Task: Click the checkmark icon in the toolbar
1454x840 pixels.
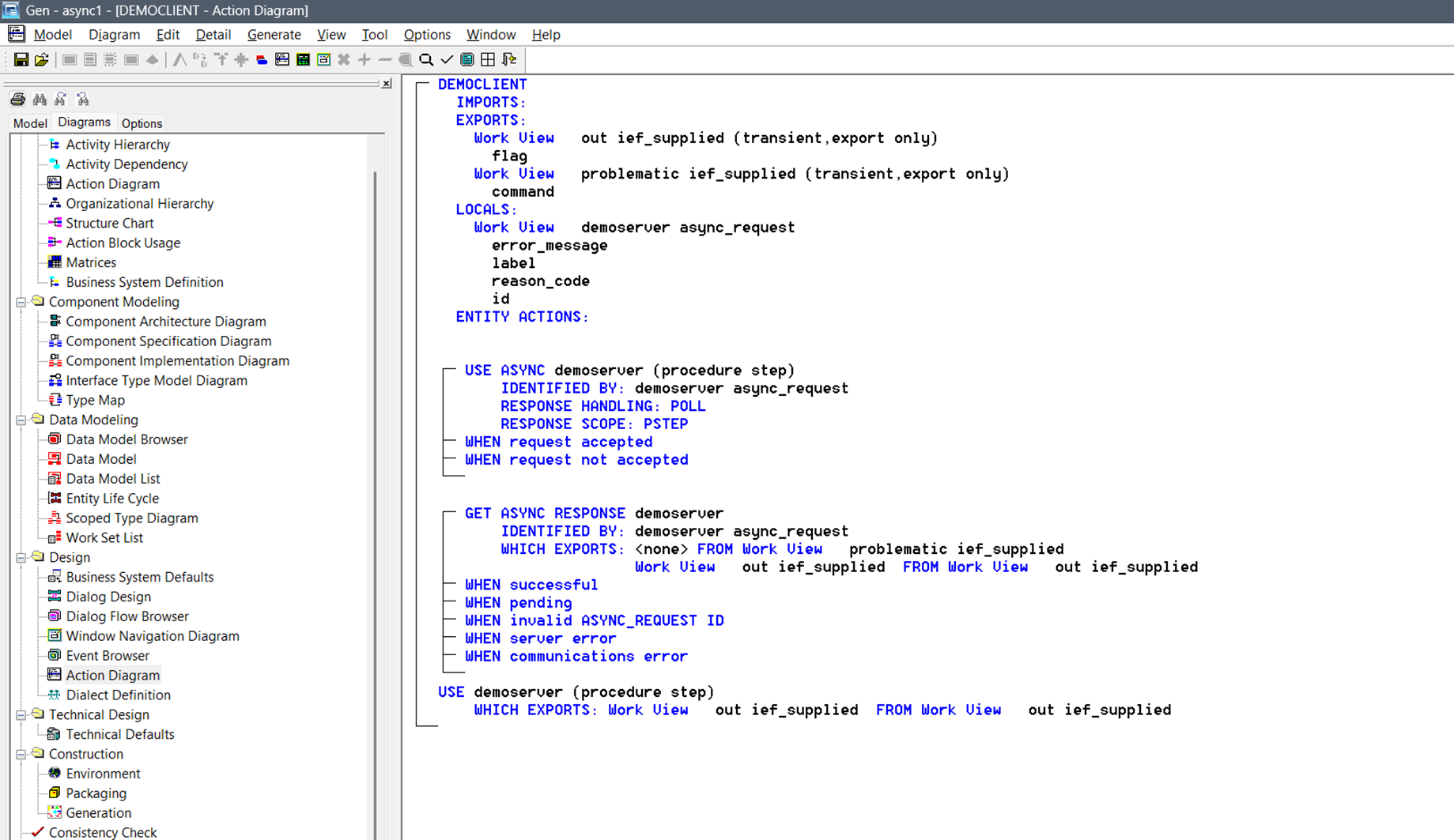Action: click(x=447, y=60)
